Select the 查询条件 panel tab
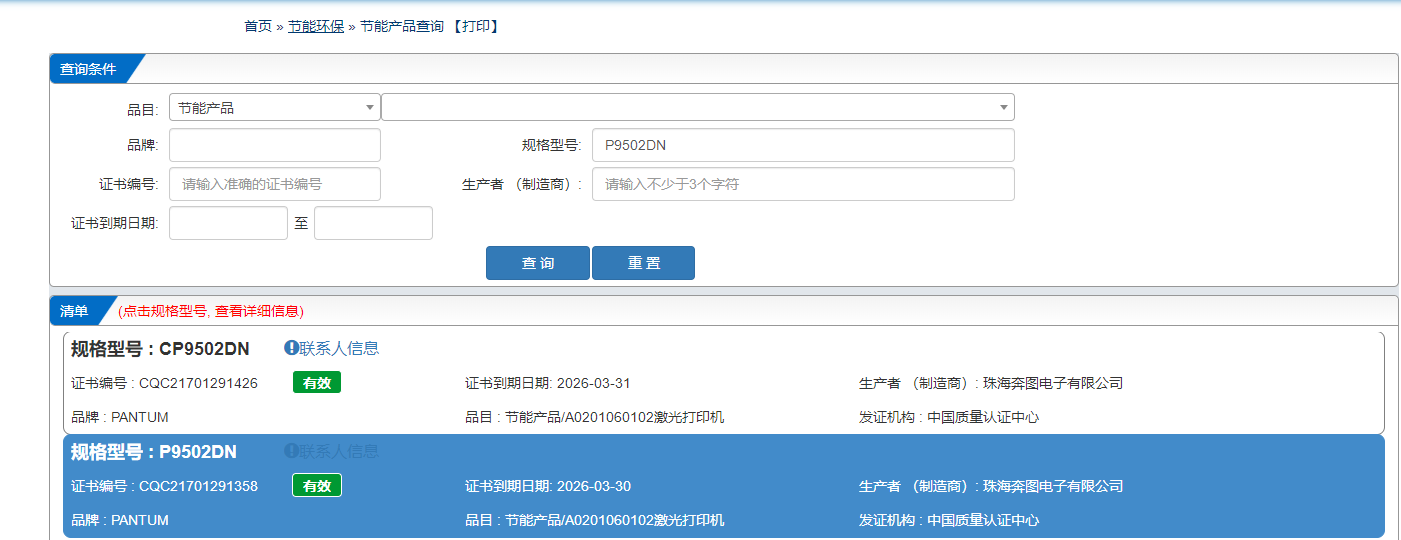The image size is (1401, 540). click(89, 69)
